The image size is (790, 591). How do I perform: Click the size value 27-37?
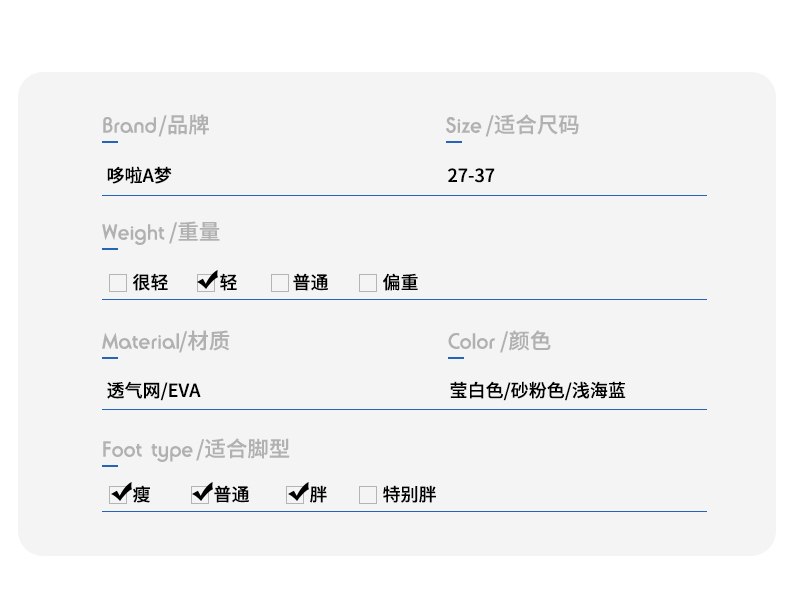coord(471,175)
